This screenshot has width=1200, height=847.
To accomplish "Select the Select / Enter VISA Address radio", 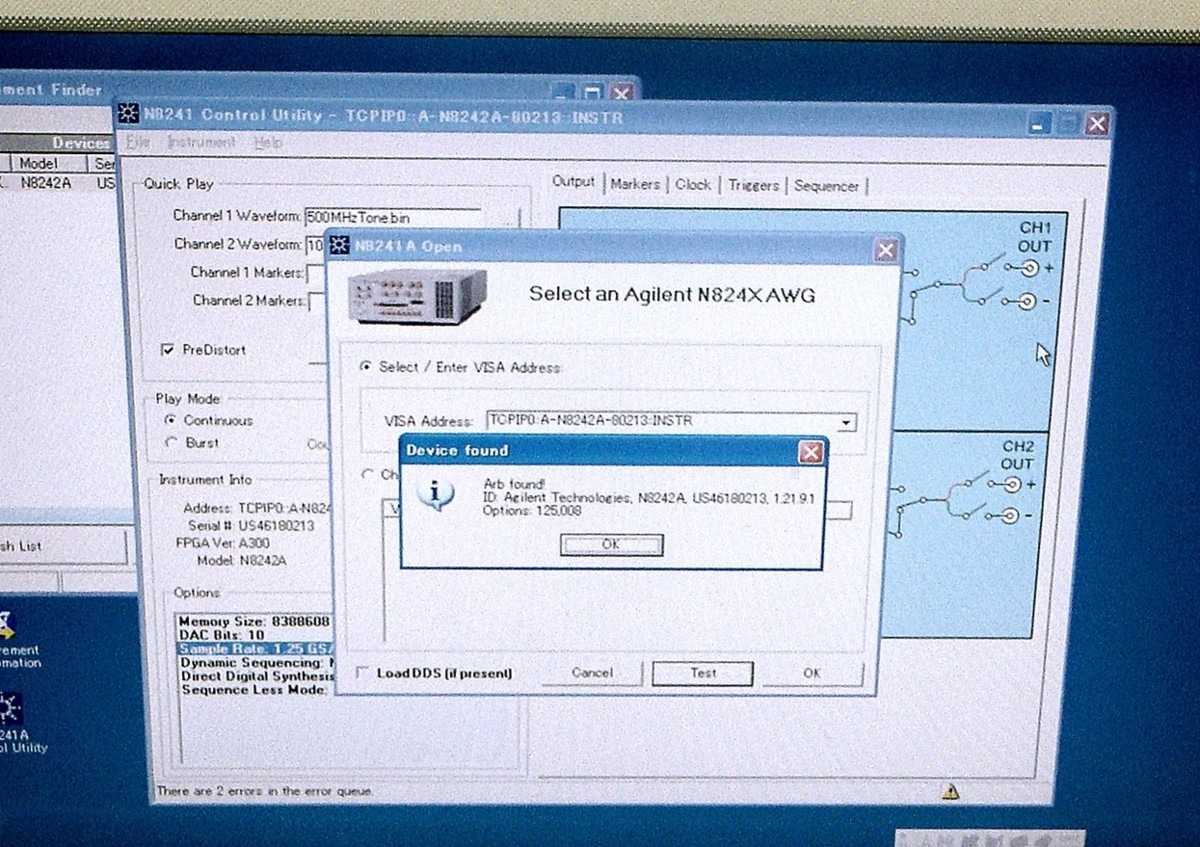I will pos(365,367).
